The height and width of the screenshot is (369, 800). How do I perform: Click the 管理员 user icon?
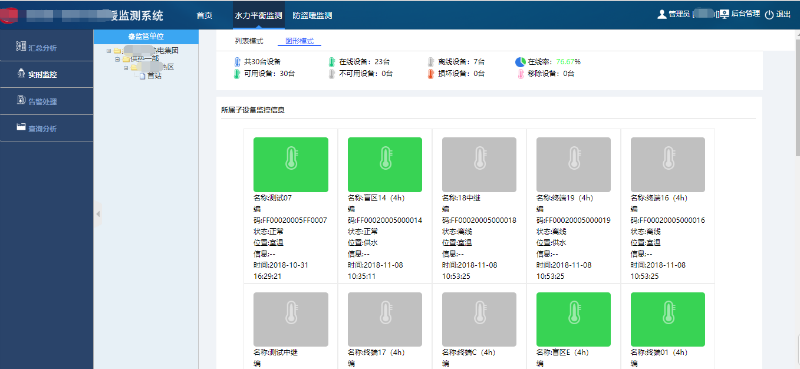pos(662,15)
